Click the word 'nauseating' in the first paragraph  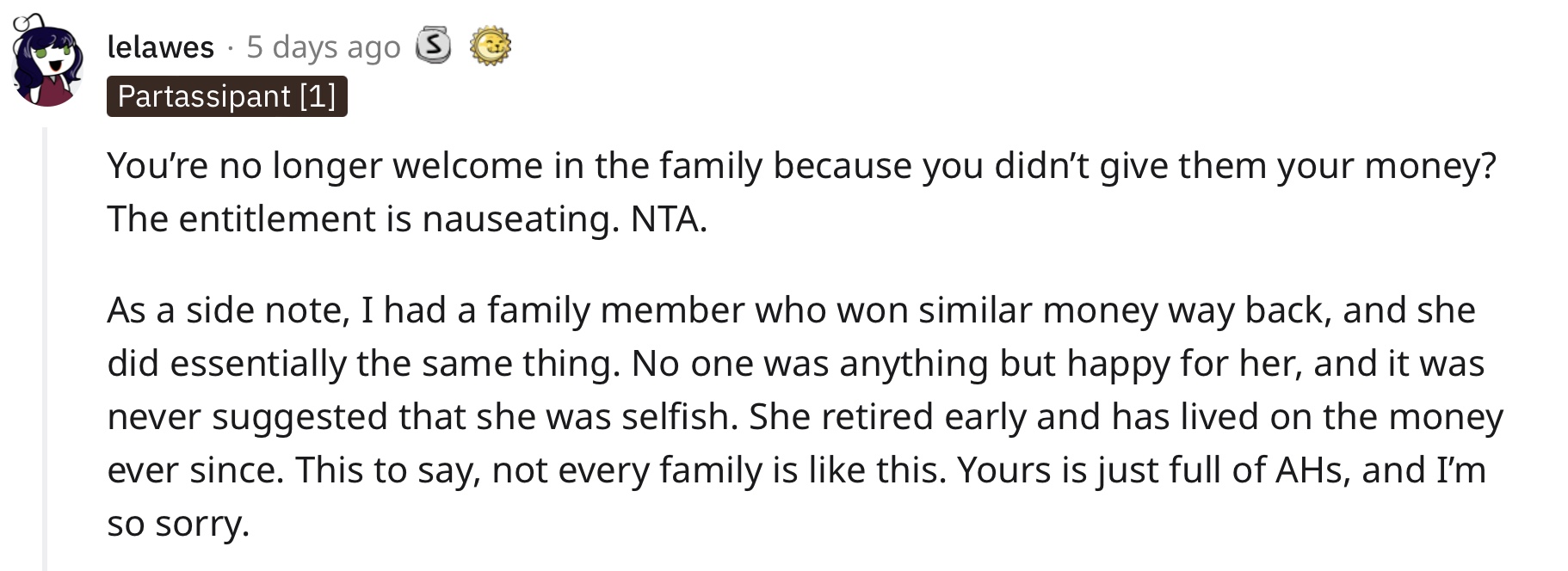(521, 219)
